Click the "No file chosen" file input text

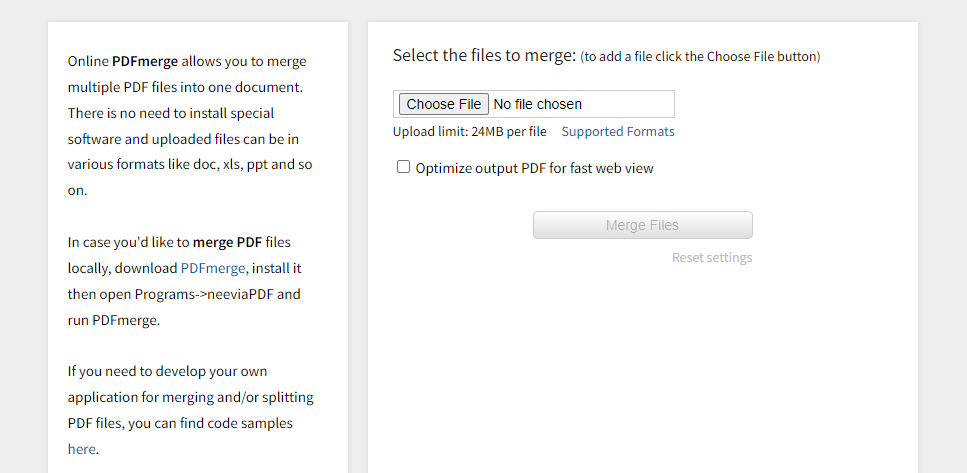coord(537,104)
